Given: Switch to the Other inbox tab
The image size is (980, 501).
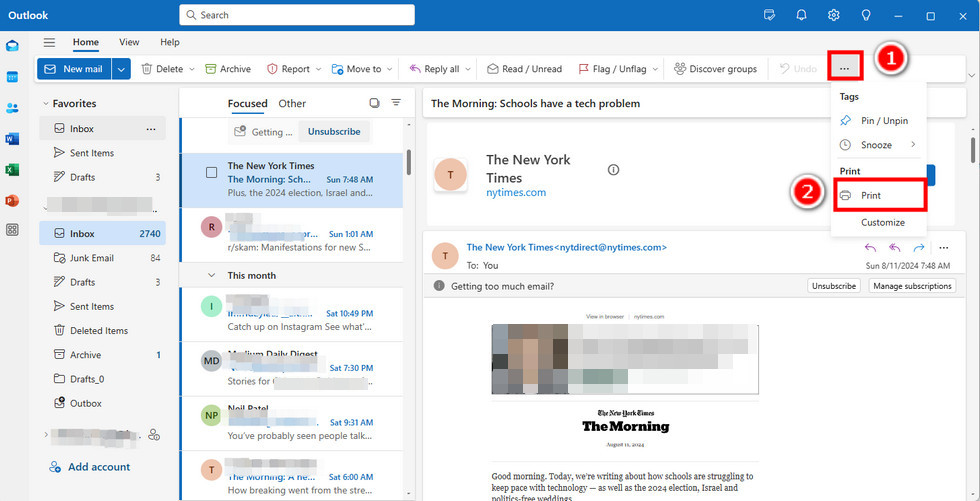Looking at the screenshot, I should (x=292, y=103).
